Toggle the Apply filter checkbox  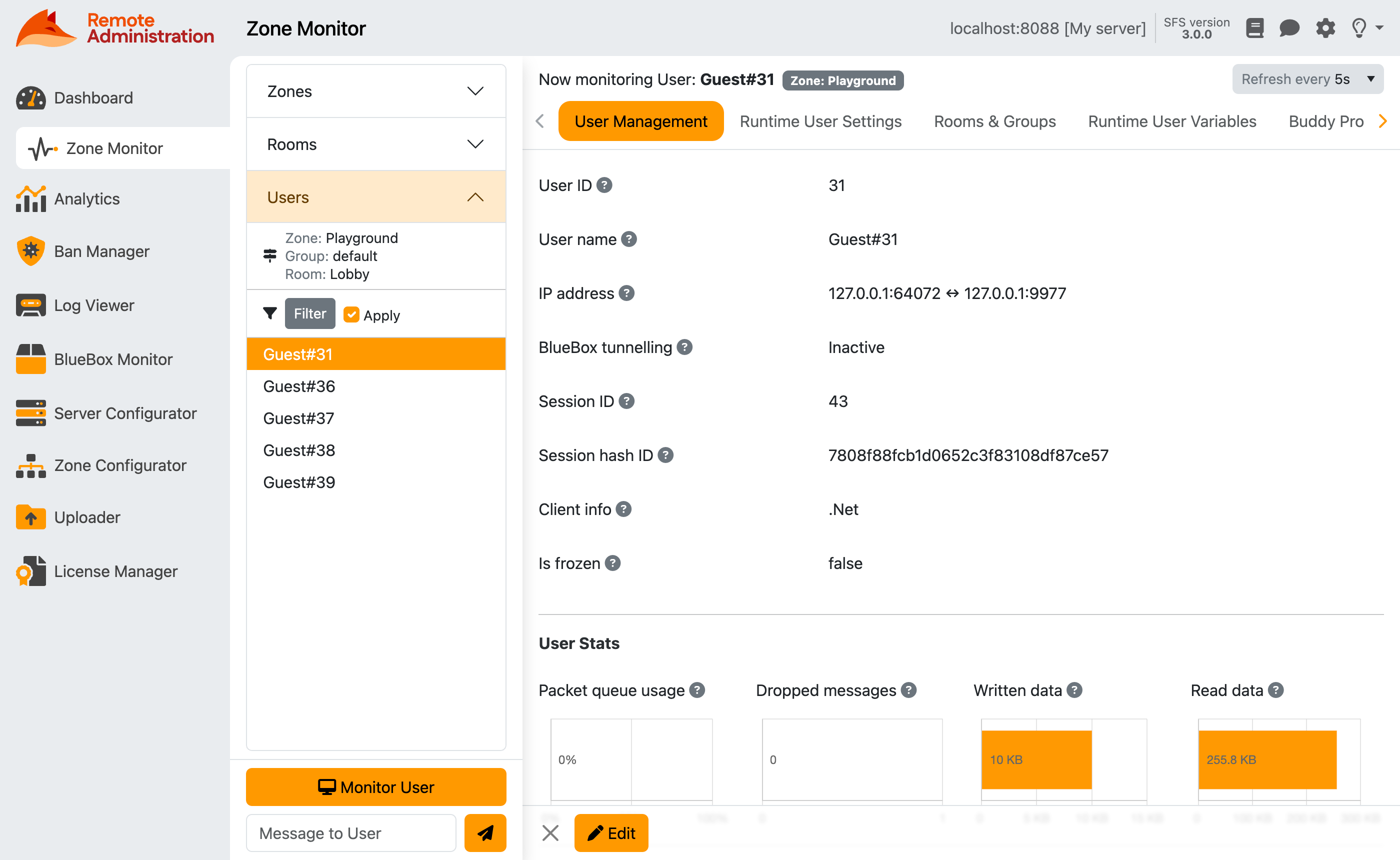click(351, 314)
